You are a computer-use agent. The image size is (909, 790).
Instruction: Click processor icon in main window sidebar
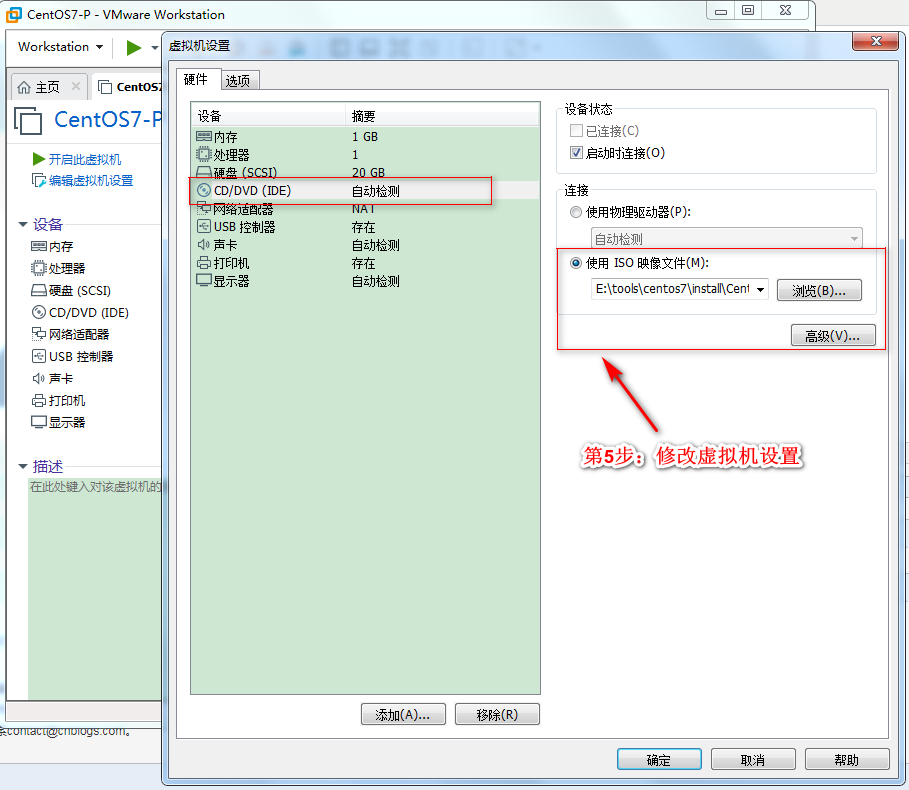[x=39, y=268]
